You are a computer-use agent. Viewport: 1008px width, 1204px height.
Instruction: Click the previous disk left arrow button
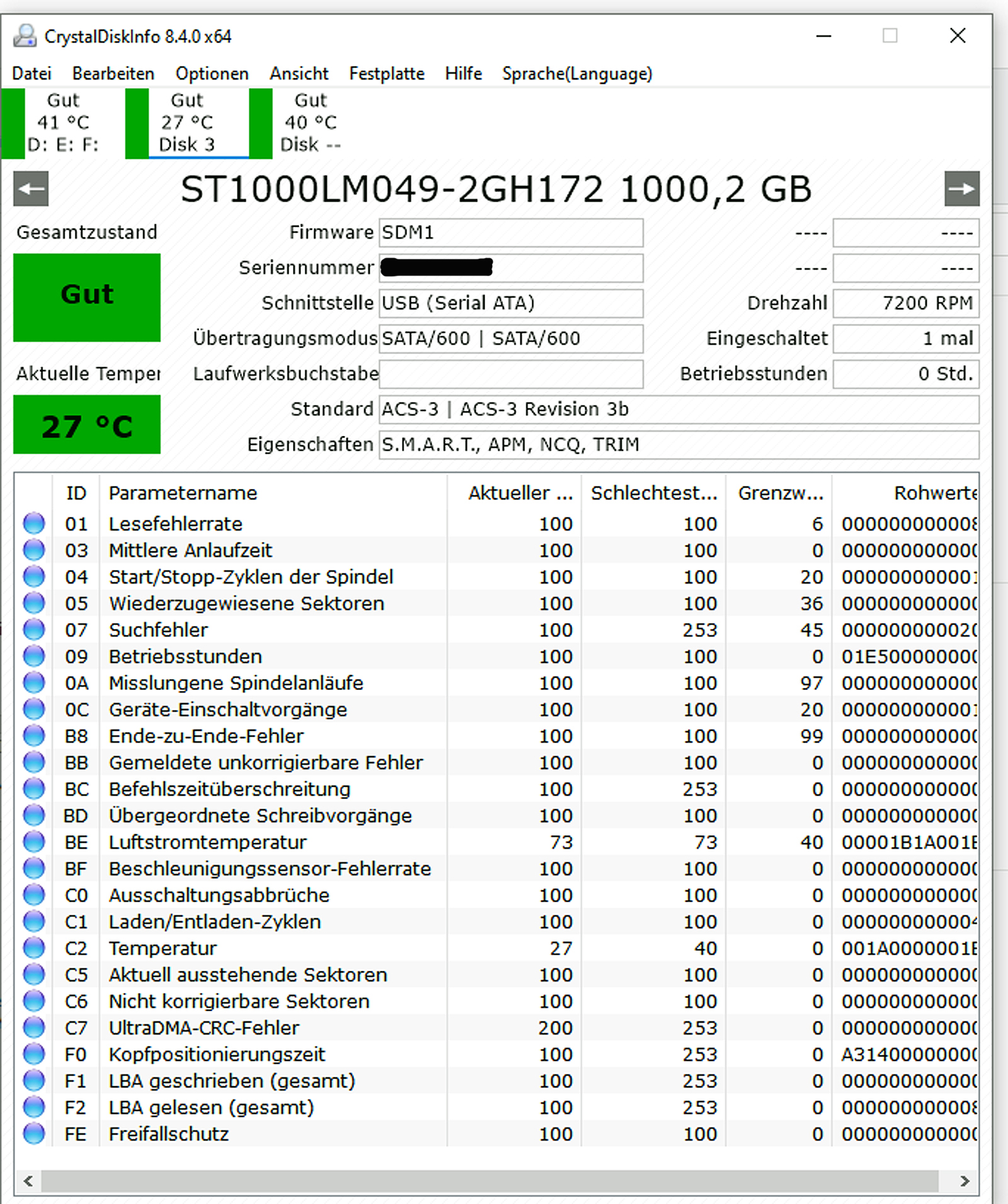(x=31, y=188)
